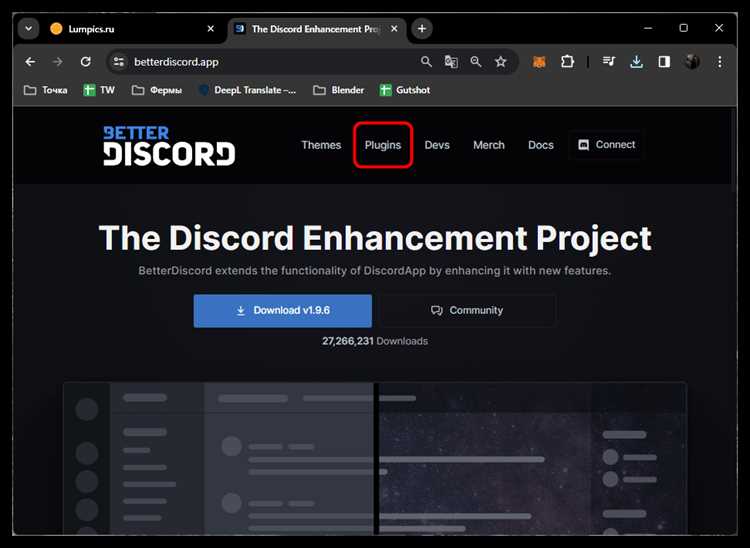Image resolution: width=750 pixels, height=548 pixels.
Task: Click the BetterDiscord logo
Action: point(169,146)
